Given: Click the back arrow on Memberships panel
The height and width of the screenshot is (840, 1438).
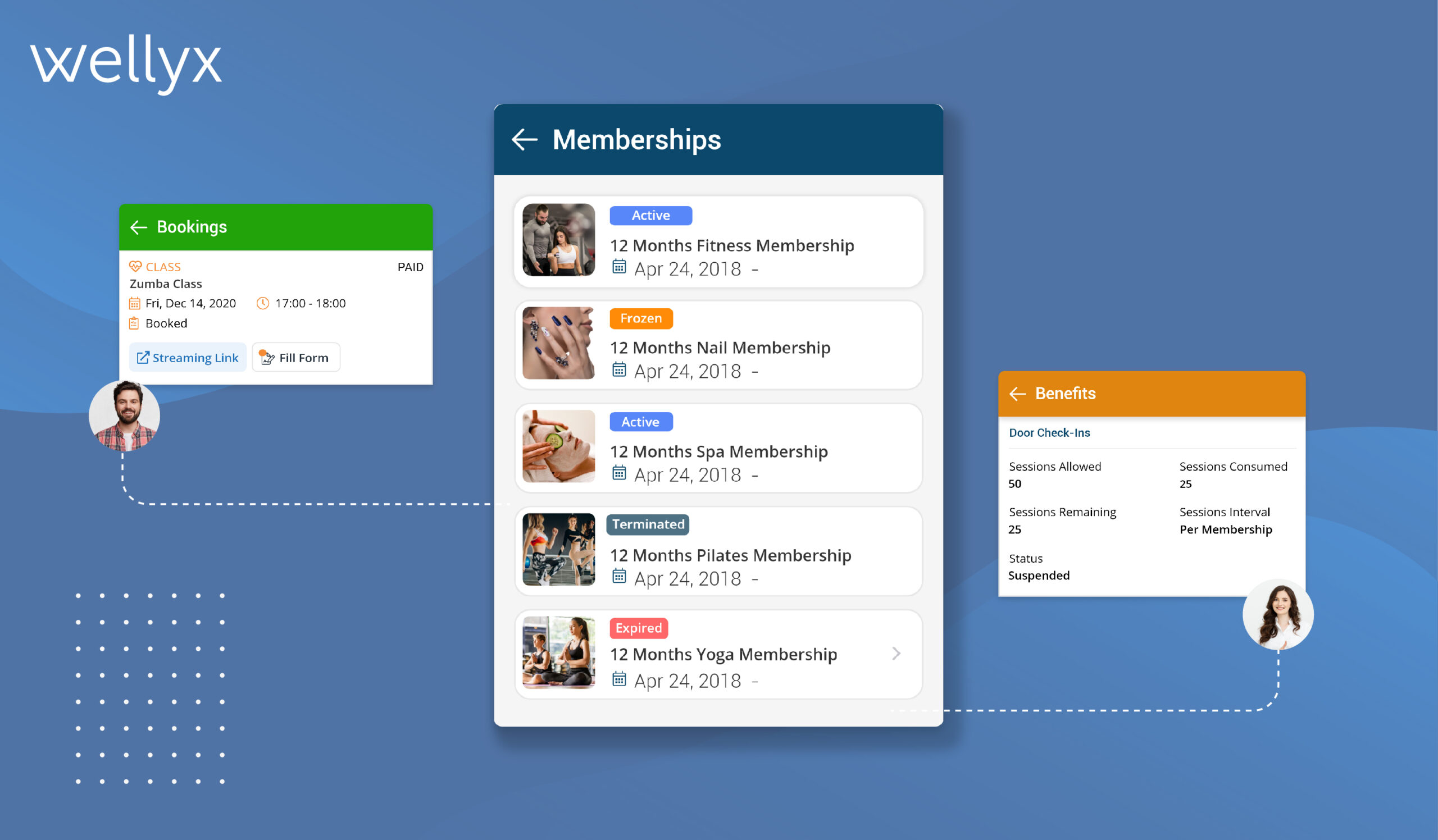Looking at the screenshot, I should pos(525,140).
